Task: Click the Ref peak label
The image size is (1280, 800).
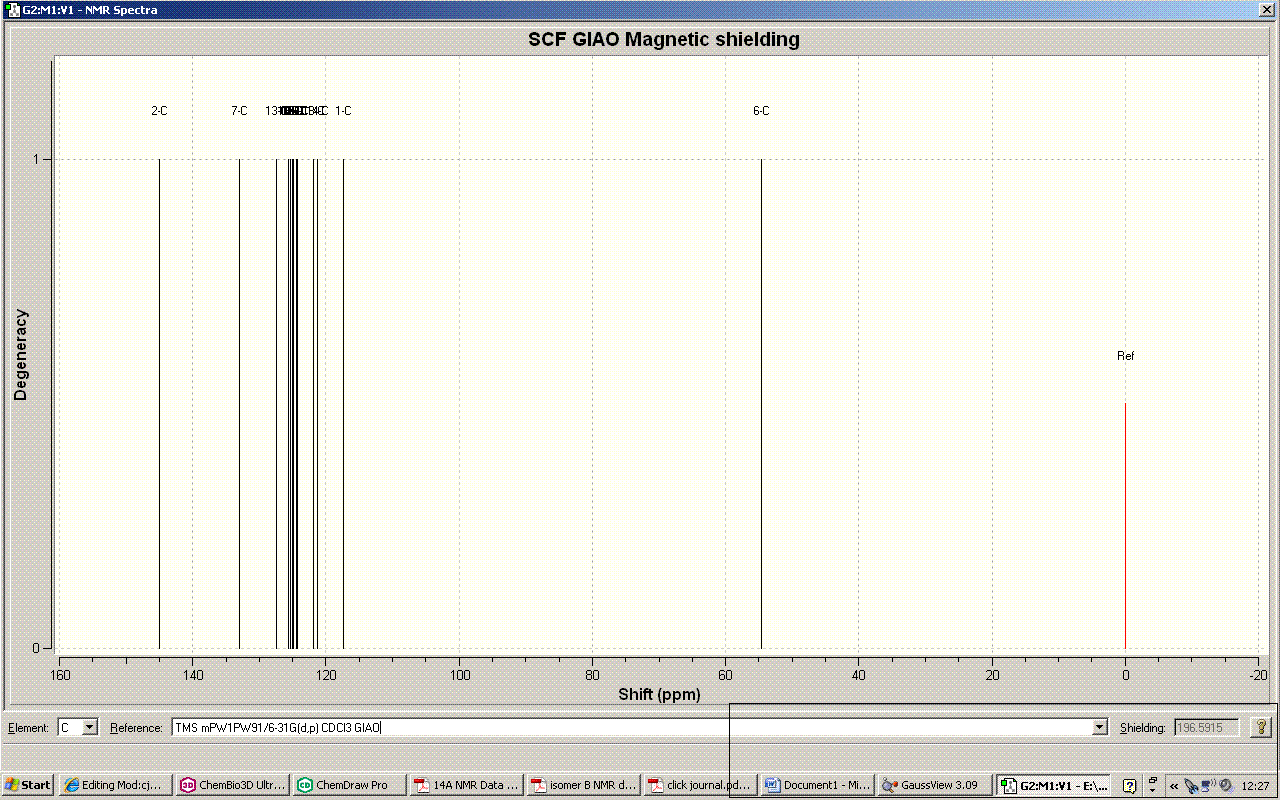Action: (1126, 356)
